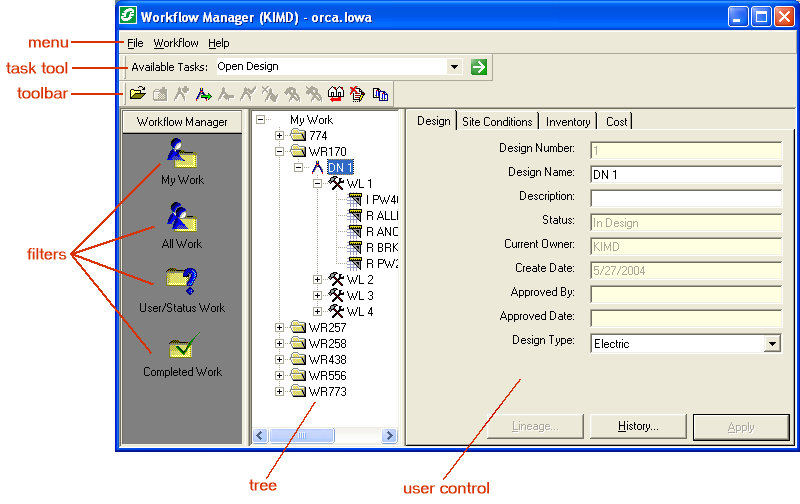Click the houses with red arrow toolbar icon

pyautogui.click(x=336, y=94)
